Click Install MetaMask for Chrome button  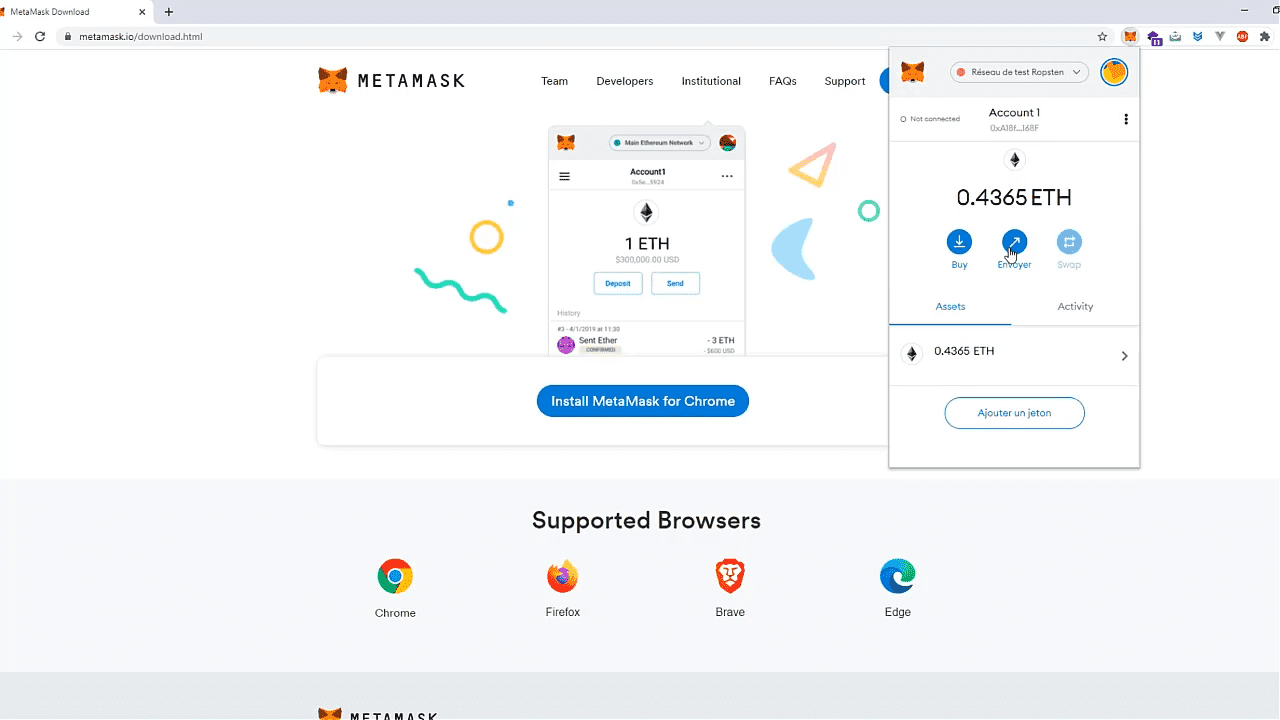point(643,401)
